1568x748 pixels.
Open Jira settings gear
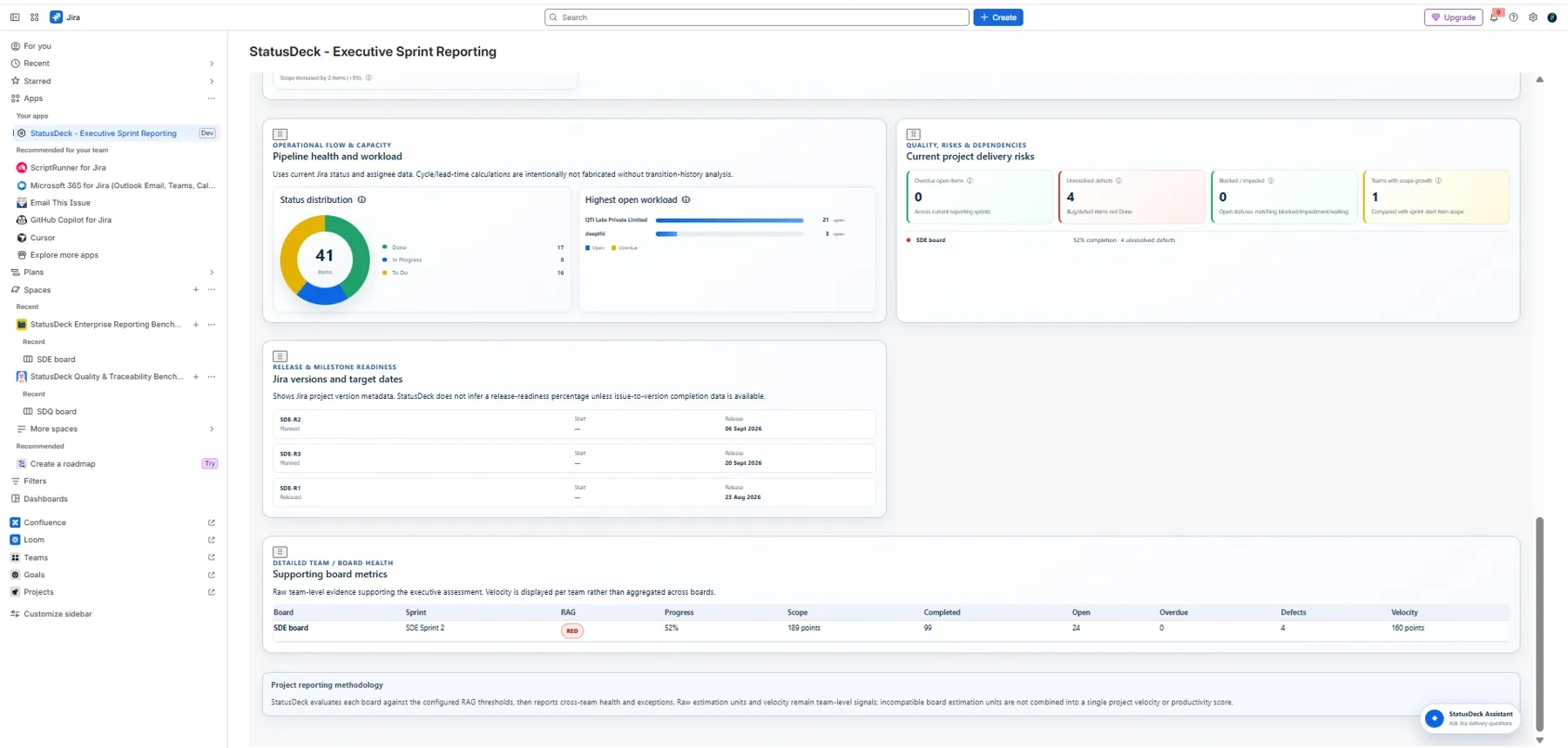click(1533, 17)
